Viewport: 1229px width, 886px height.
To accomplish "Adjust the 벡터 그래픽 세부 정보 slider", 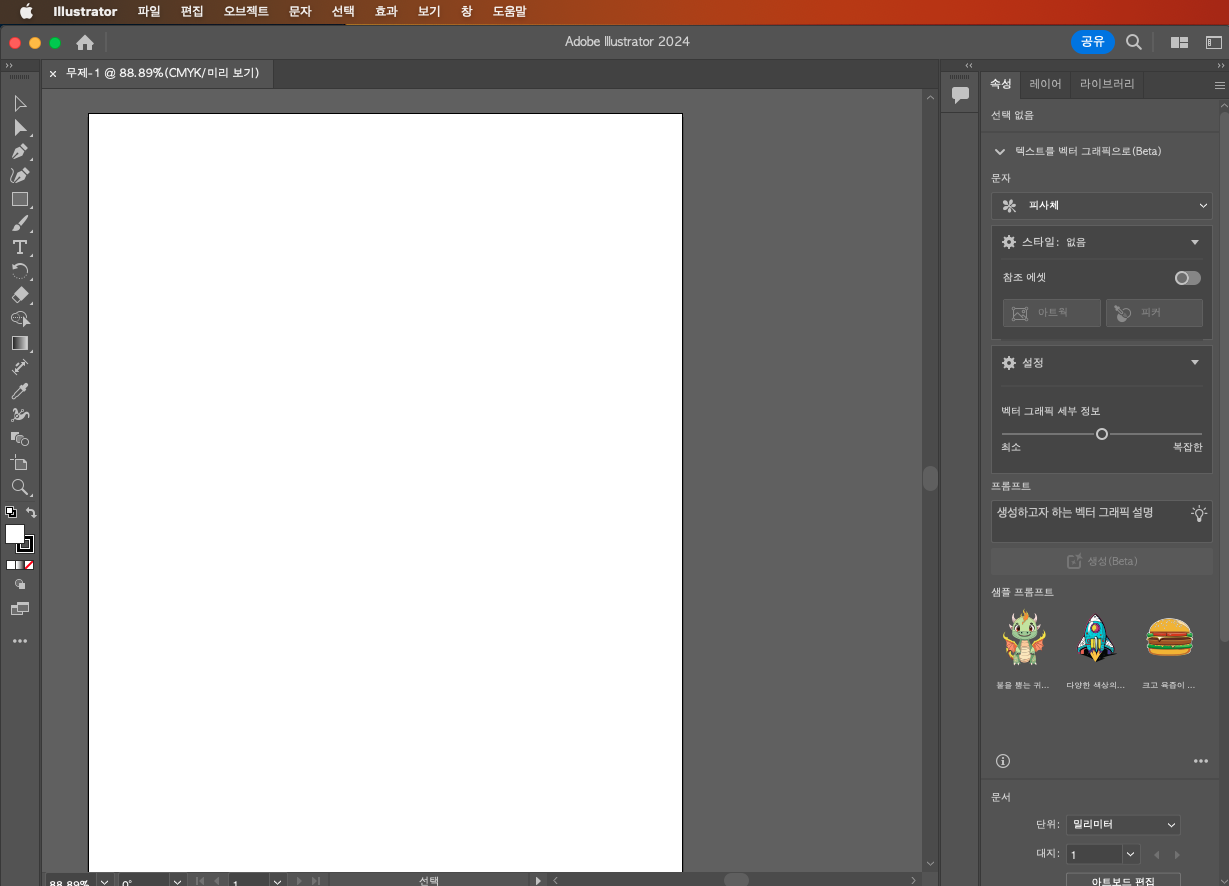I will click(x=1102, y=434).
